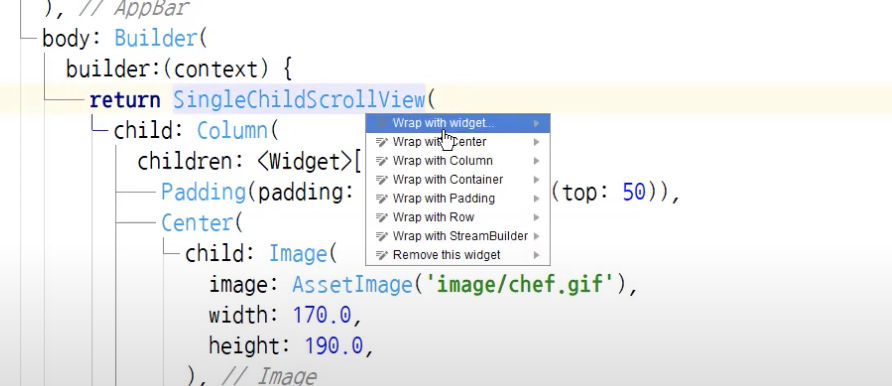Choose "Wrap with Column" menu entry
Screen dimensions: 892x386
[x=457, y=160]
